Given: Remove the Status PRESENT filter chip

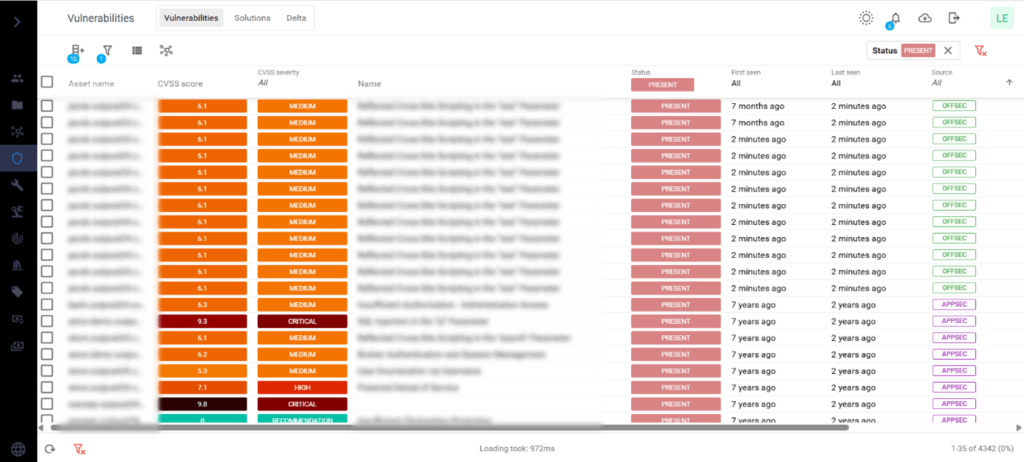Looking at the screenshot, I should (948, 50).
